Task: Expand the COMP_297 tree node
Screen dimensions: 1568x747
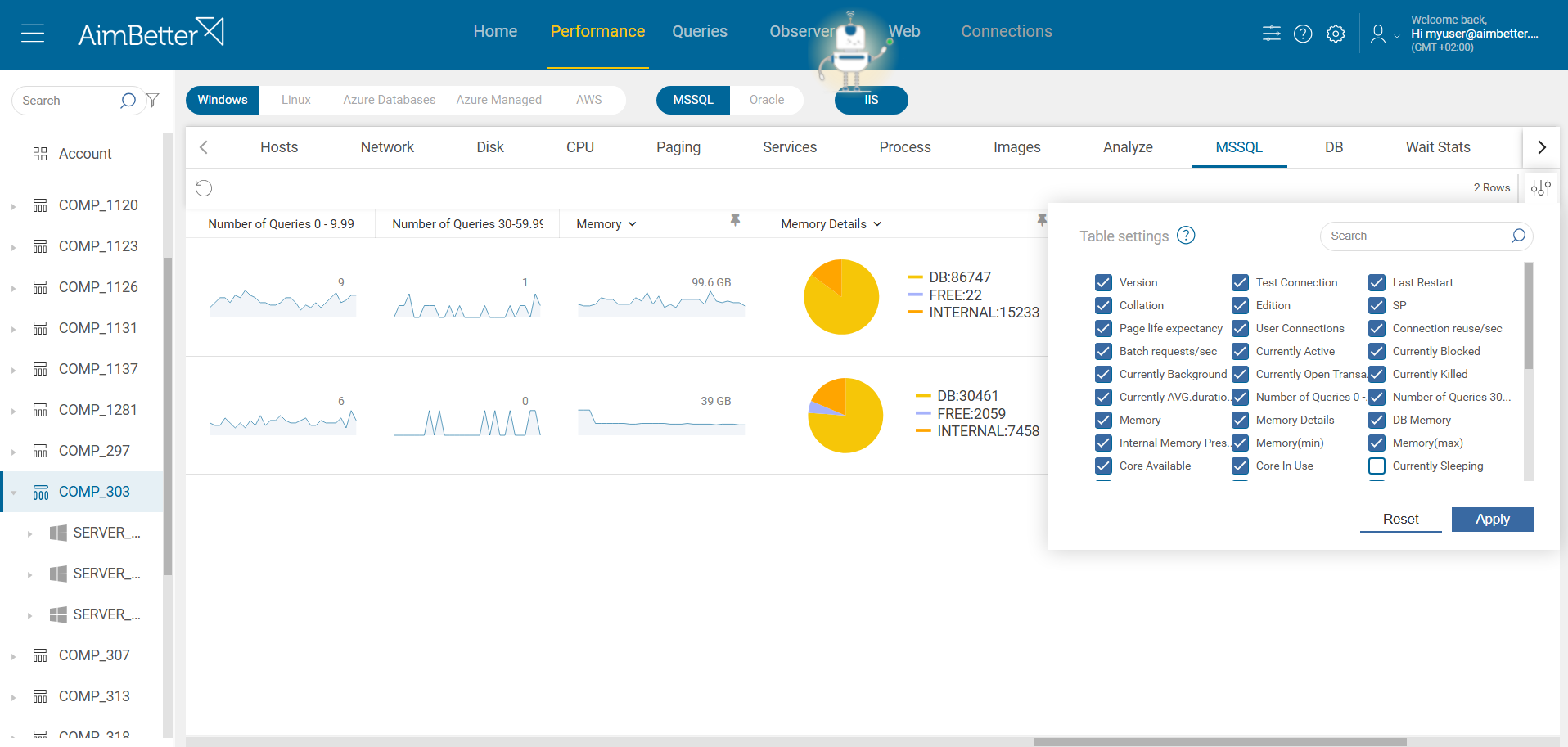Action: tap(13, 452)
